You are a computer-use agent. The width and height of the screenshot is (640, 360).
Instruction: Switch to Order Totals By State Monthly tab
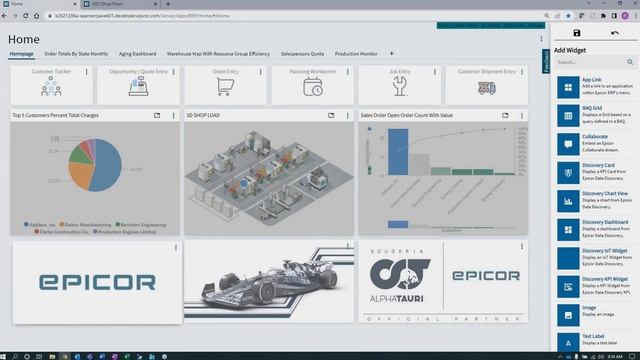pyautogui.click(x=76, y=54)
